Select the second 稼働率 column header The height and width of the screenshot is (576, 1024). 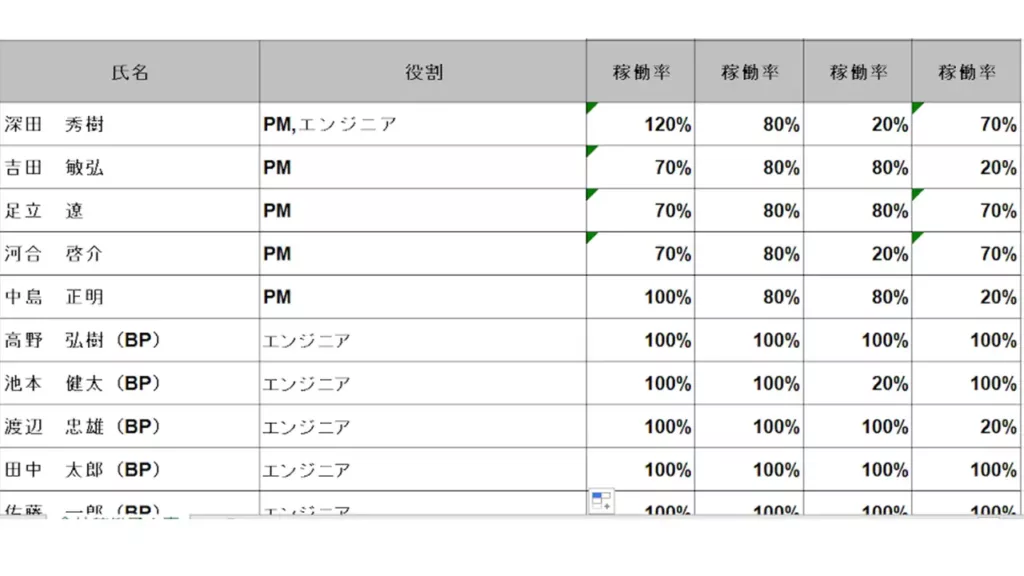[x=749, y=72]
